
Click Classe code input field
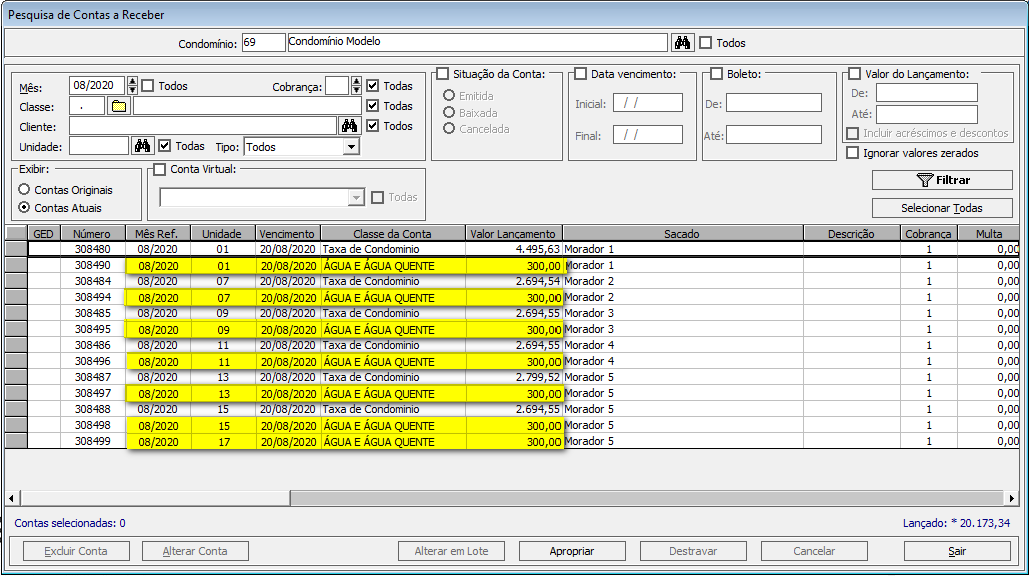coord(87,106)
